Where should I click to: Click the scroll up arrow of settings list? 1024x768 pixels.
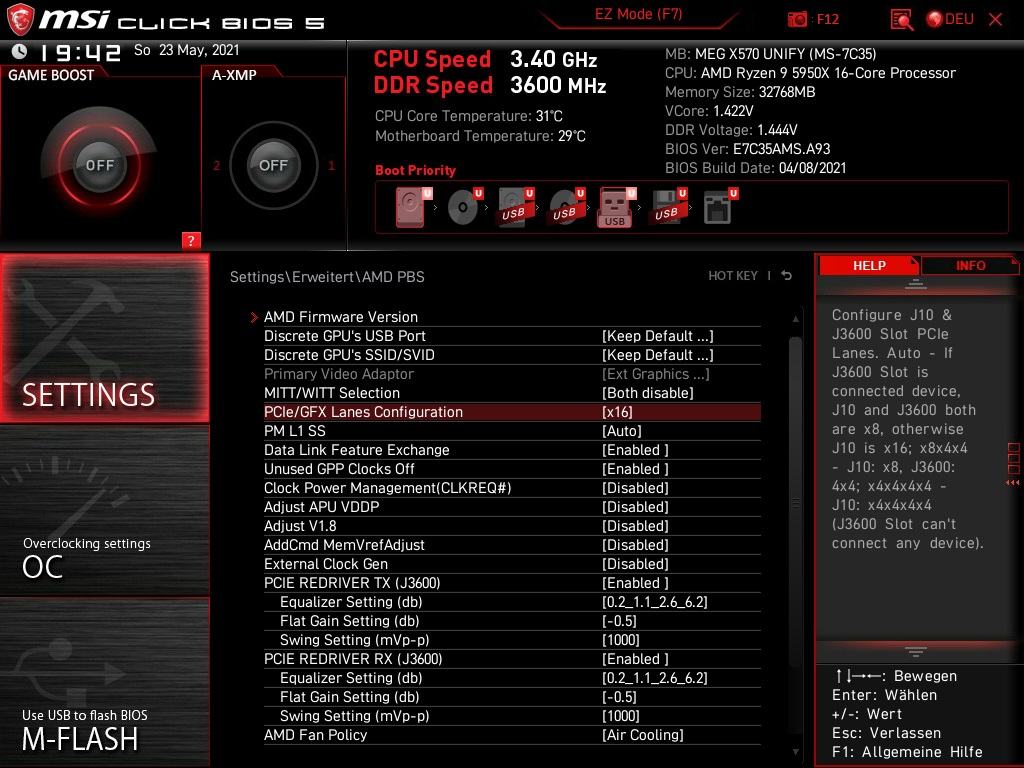(795, 319)
